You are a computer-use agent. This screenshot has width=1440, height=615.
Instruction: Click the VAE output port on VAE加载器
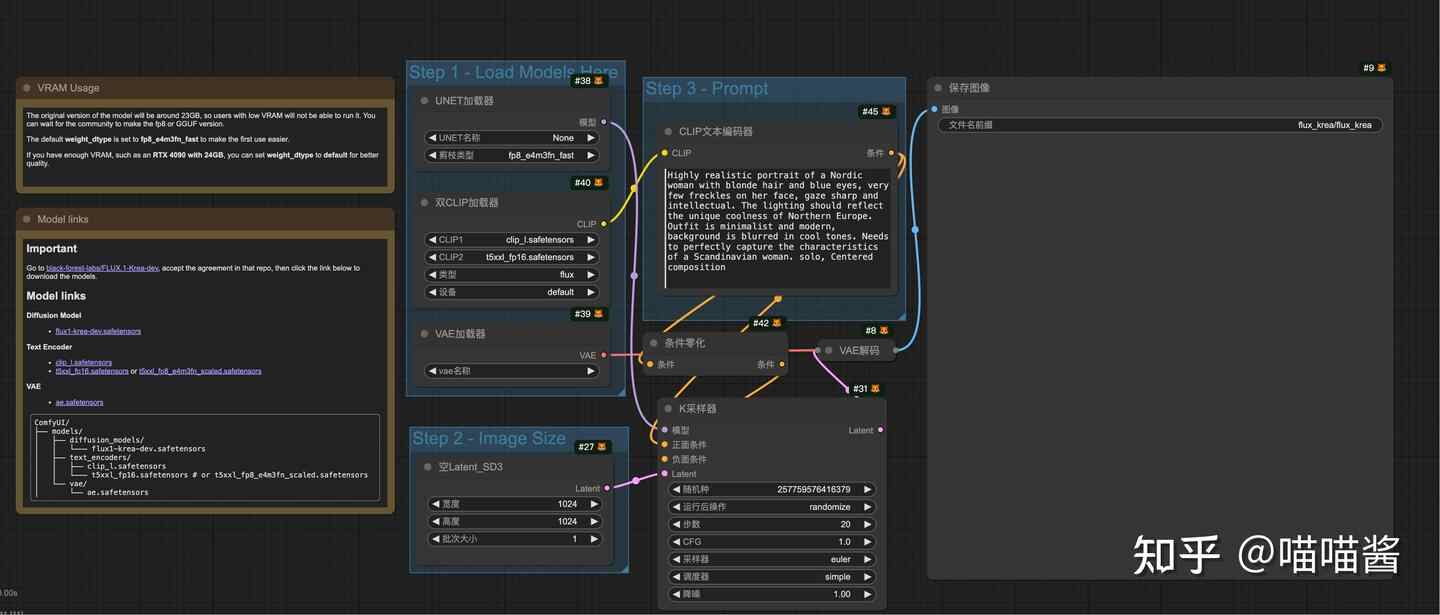604,355
